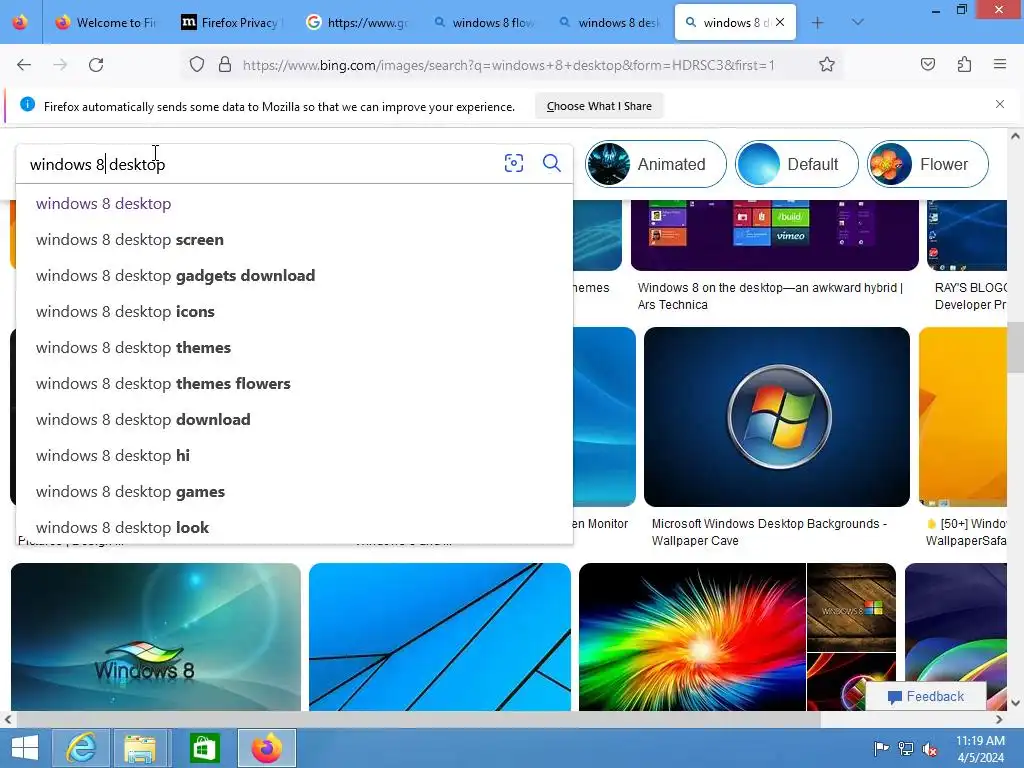
Task: Open Windows logo orb wallpaper thumbnail
Action: [776, 417]
